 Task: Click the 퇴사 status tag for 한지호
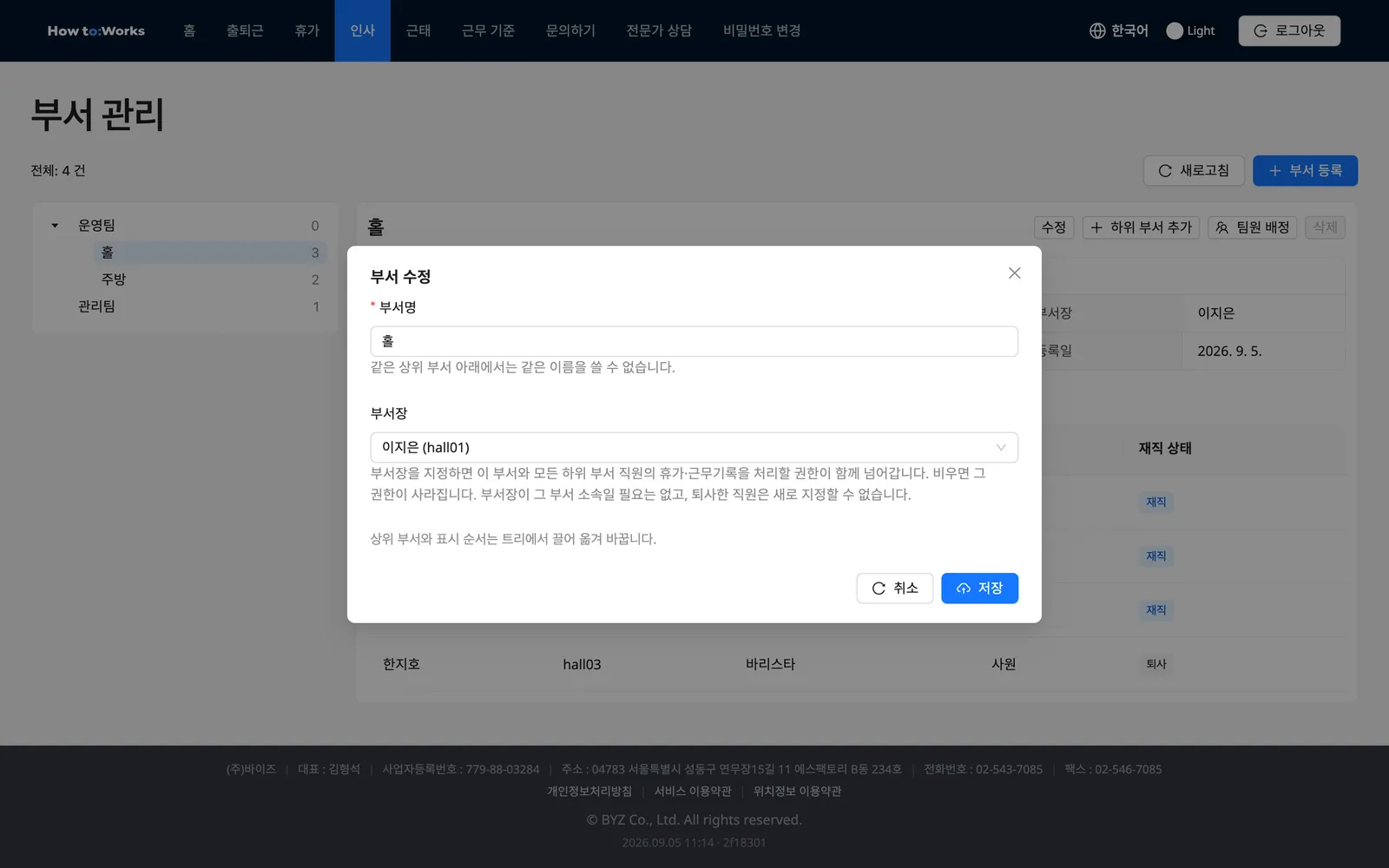[x=1156, y=664]
